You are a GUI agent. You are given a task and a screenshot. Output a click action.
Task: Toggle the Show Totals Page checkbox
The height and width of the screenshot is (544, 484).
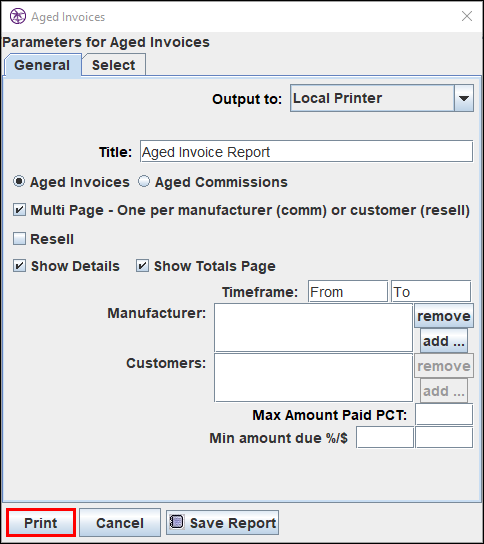(142, 266)
